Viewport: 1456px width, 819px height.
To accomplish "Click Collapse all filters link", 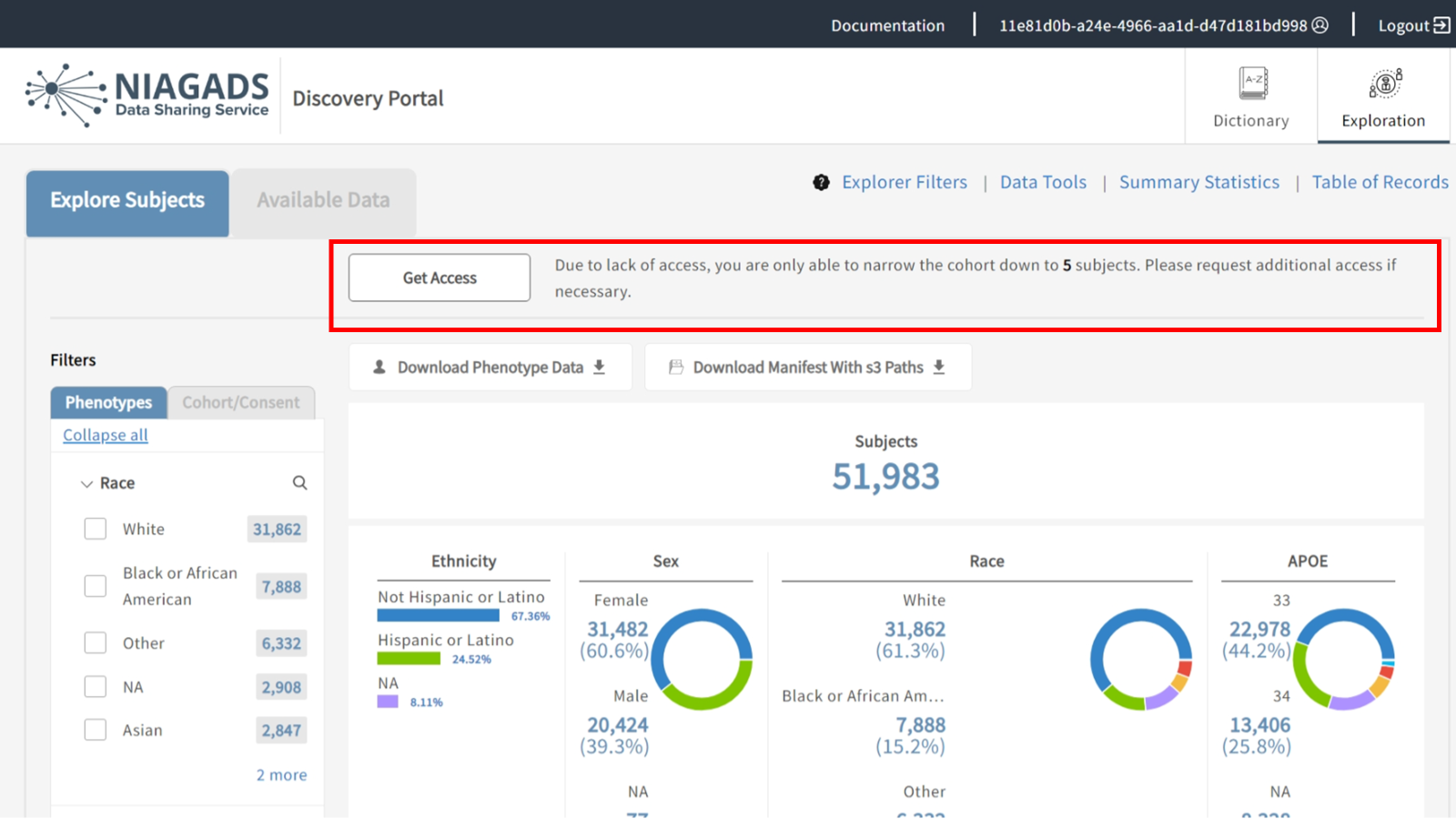I will [x=106, y=435].
